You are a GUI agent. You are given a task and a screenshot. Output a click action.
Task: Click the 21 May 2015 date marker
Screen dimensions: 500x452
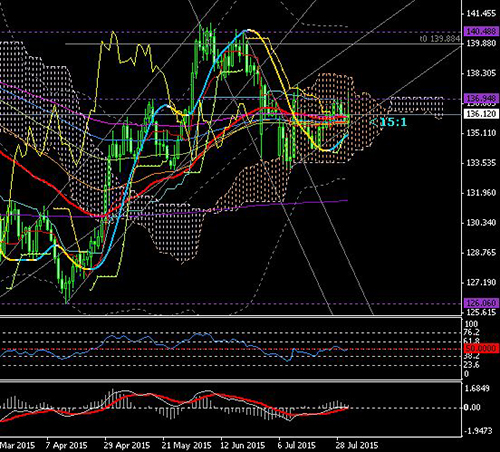187,445
